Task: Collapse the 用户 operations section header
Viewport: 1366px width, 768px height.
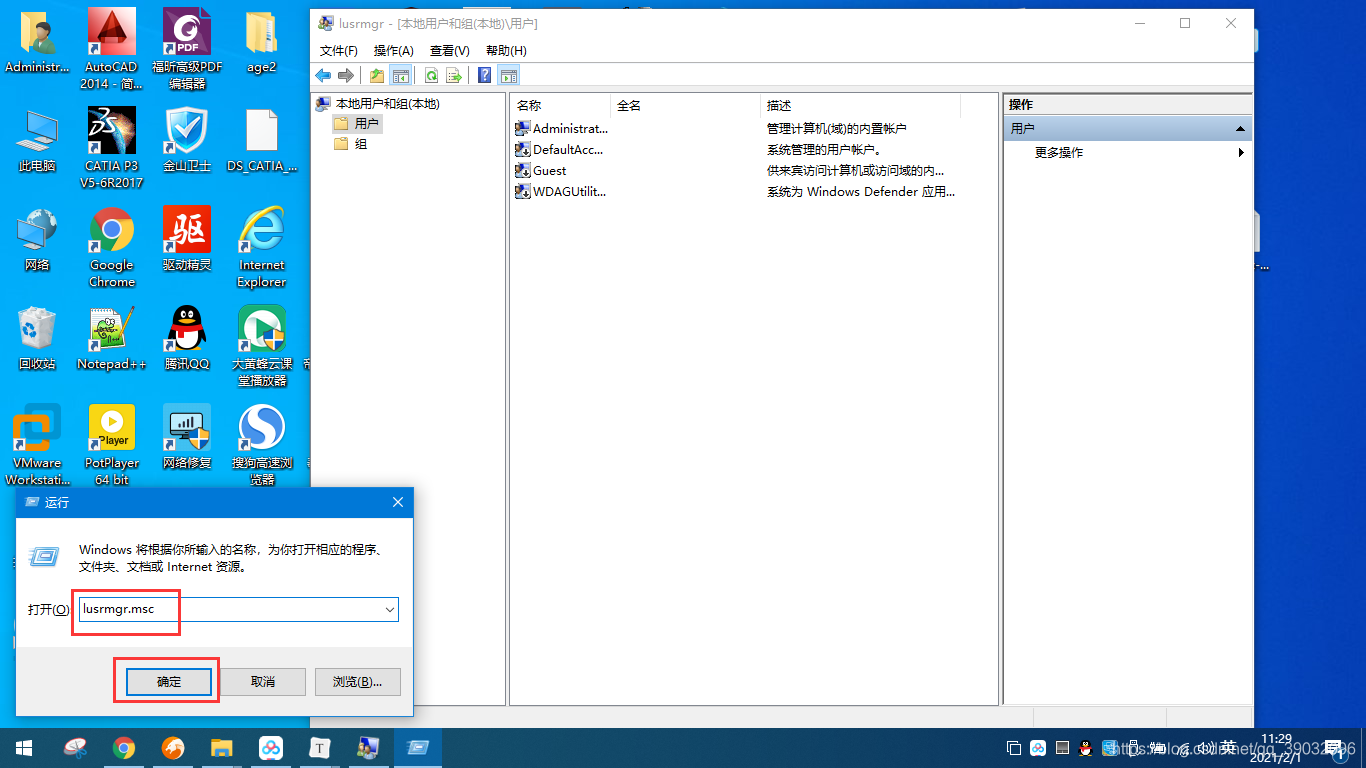Action: (x=1240, y=128)
